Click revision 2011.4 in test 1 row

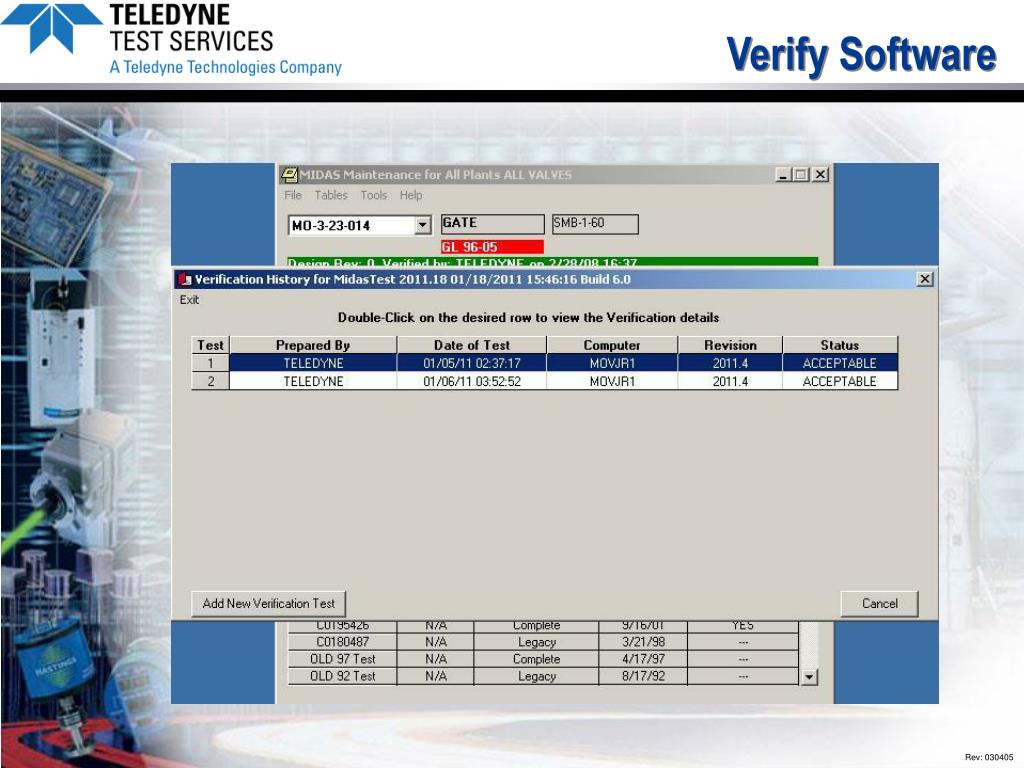pos(730,363)
